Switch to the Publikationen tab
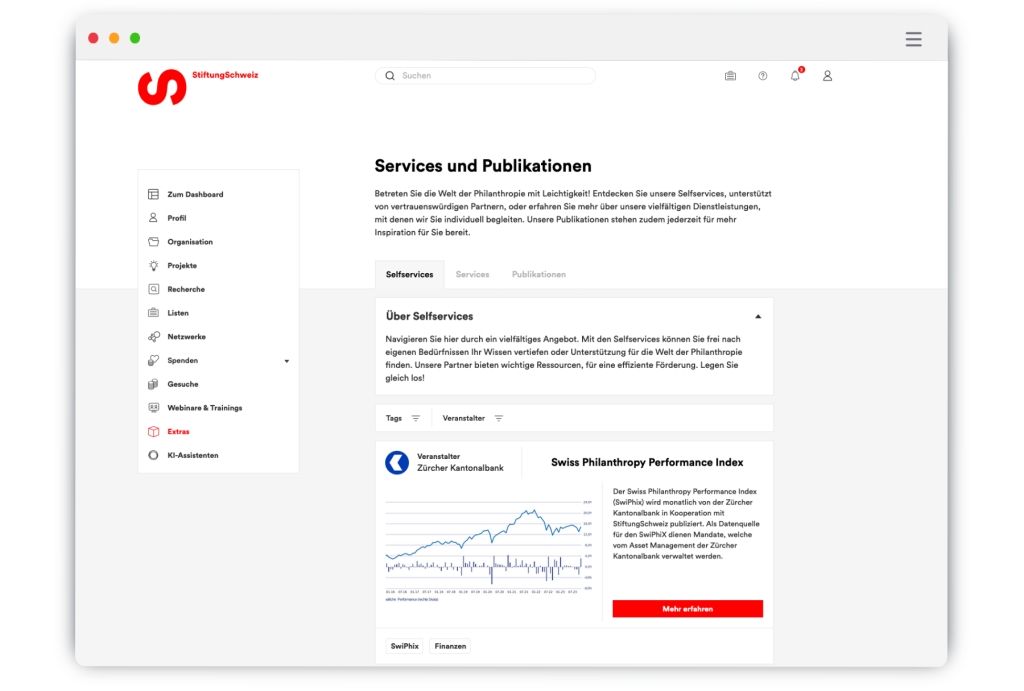This screenshot has height=691, width=1024. point(538,274)
